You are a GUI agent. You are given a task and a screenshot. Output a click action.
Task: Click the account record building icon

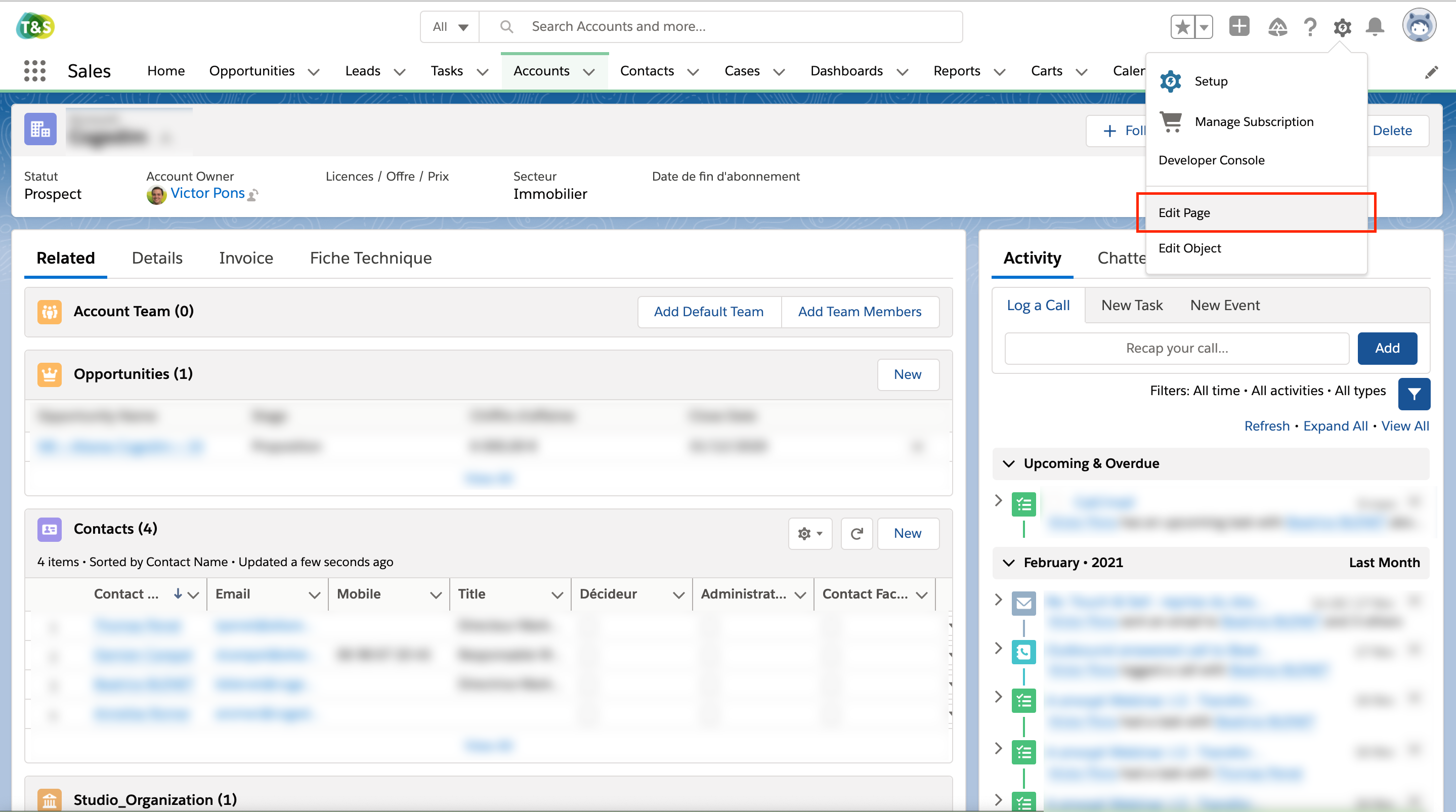[x=40, y=130]
